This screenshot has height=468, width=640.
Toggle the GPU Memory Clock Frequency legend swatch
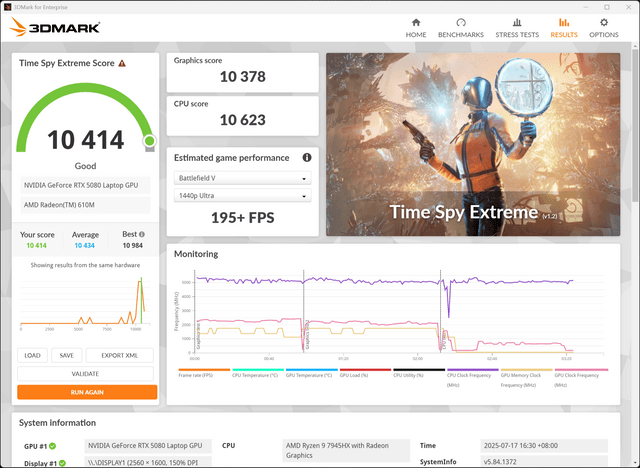tap(527, 370)
